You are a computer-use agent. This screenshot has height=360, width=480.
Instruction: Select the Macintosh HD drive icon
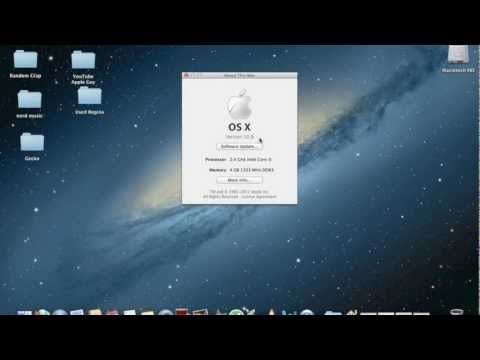[458, 56]
